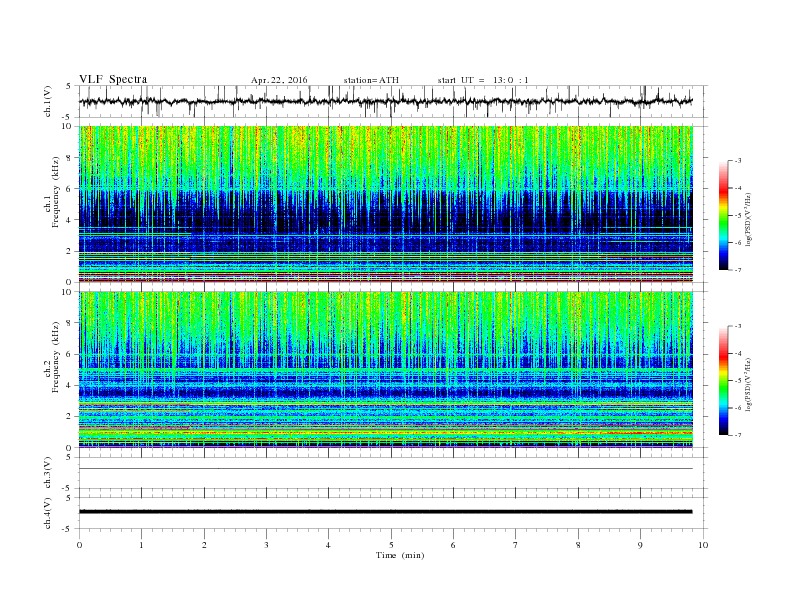This screenshot has width=792, height=612.
Task: Click the "6" kHz tick on ch.1 axis
Action: point(69,189)
